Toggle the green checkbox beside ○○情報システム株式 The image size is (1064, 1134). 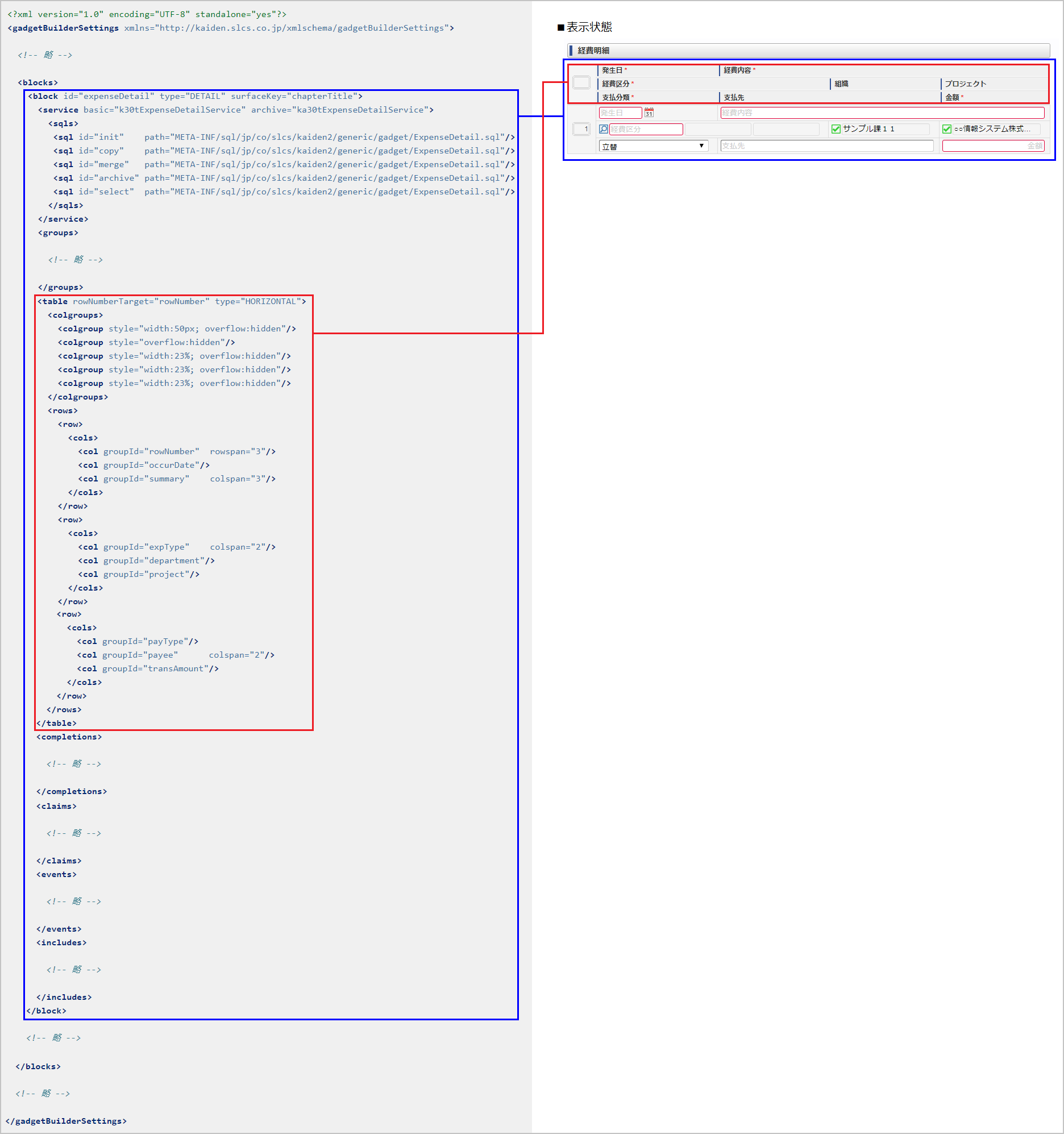point(946,129)
